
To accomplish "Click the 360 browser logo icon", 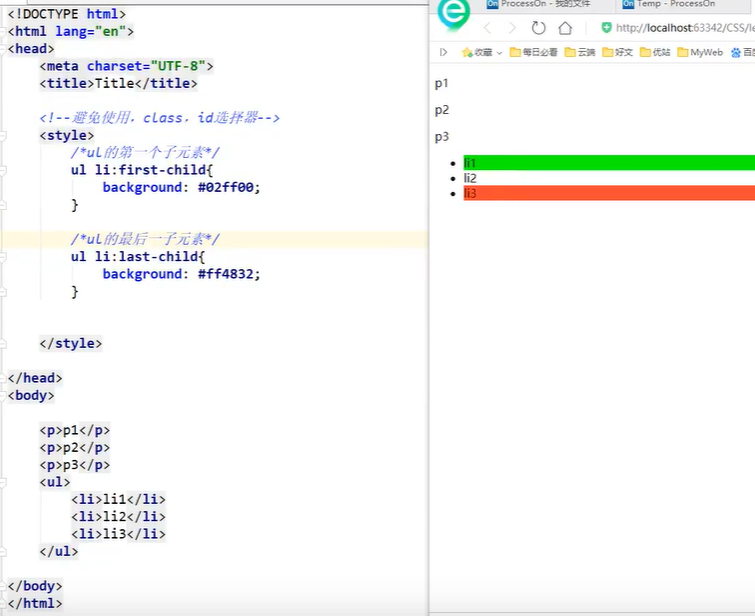I will [453, 13].
